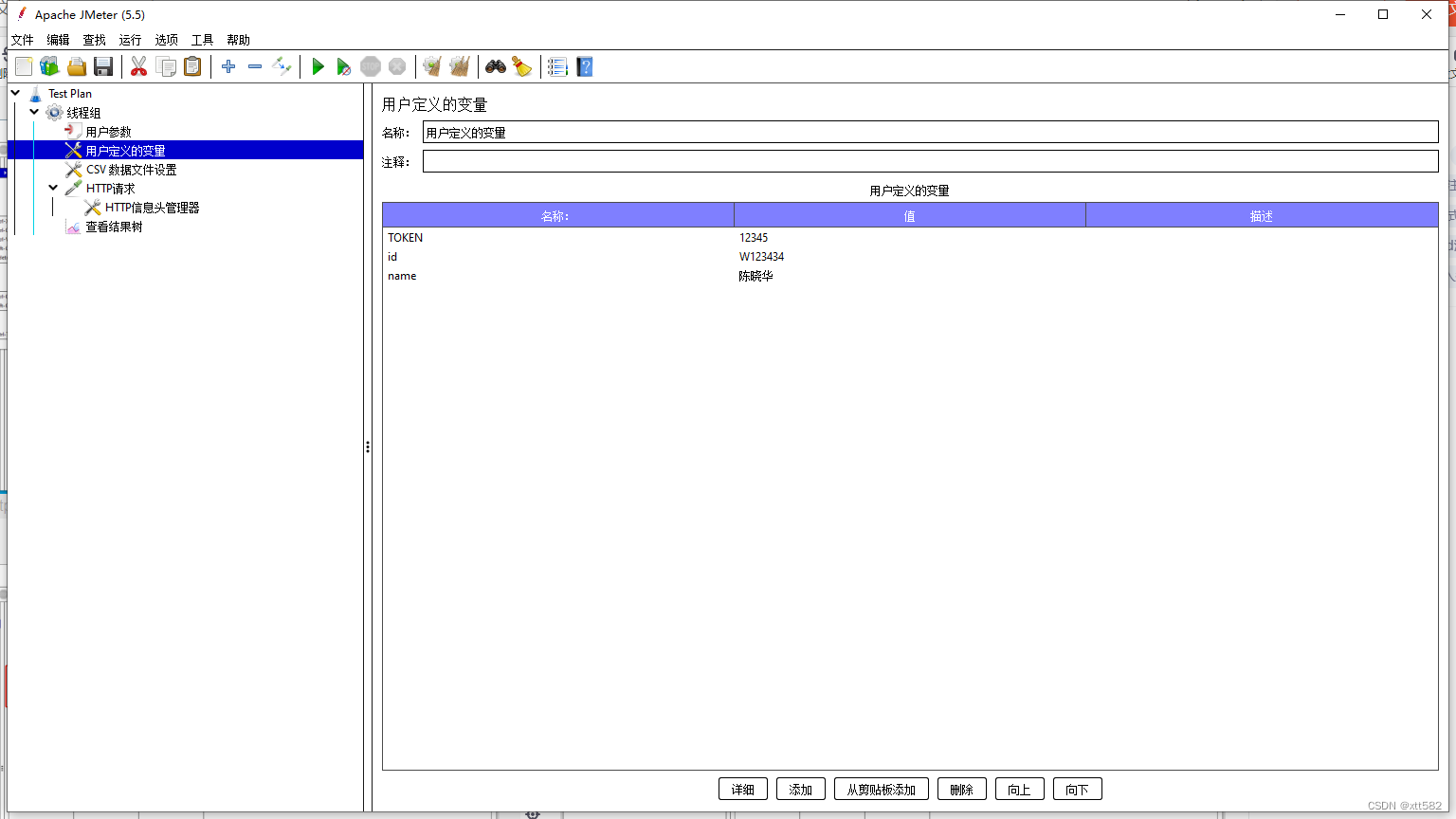Viewport: 1456px width, 819px height.
Task: Open the Function Helper list icon
Action: 557,66
